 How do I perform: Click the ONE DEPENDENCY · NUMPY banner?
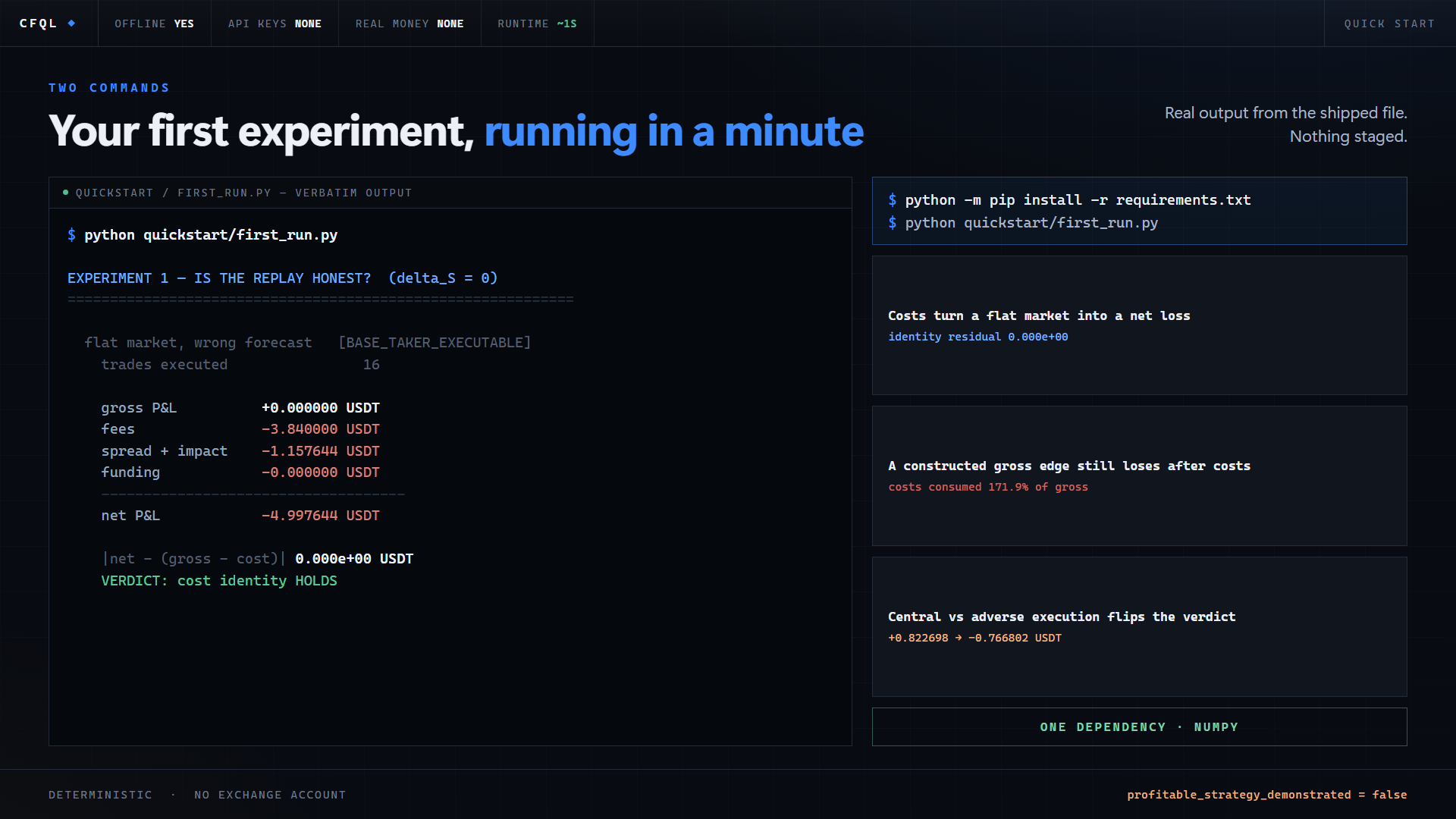click(1139, 726)
